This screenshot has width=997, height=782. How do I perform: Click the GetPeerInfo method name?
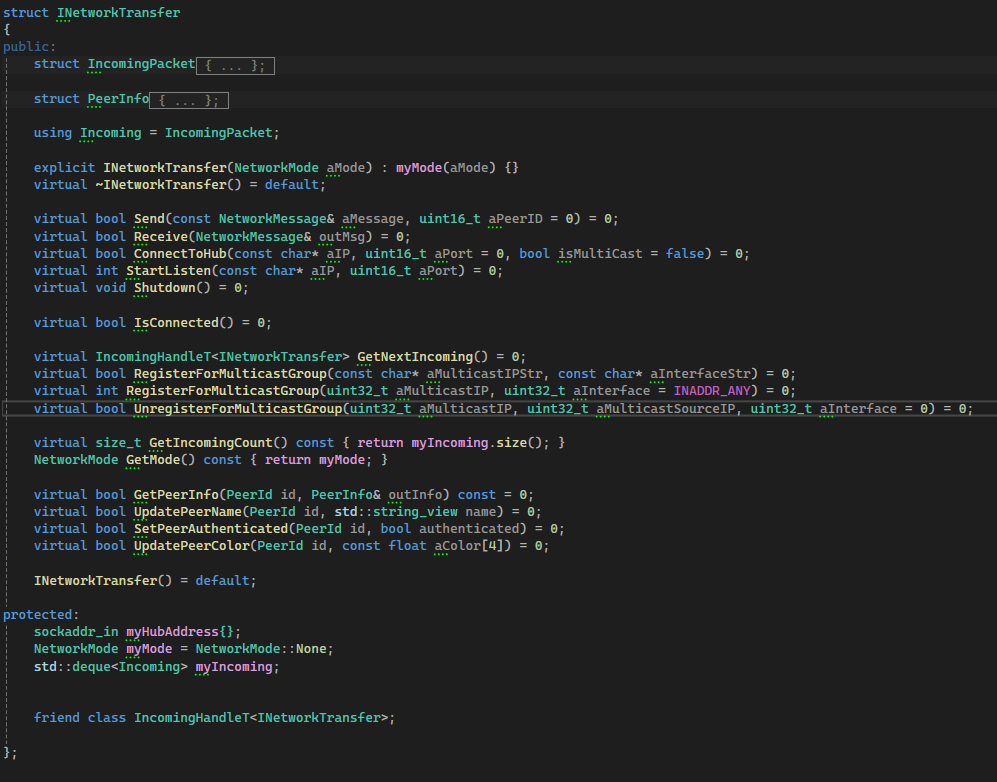[176, 494]
